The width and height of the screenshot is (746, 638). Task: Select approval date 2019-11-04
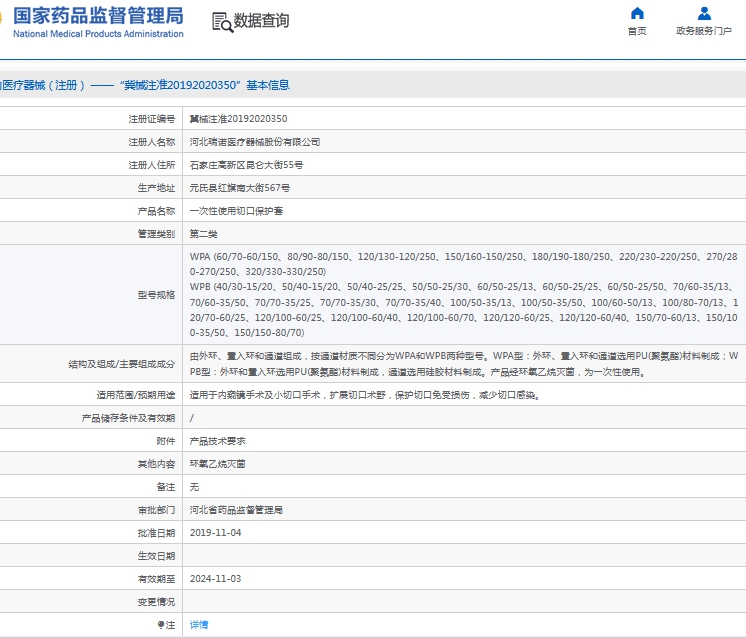pos(216,533)
